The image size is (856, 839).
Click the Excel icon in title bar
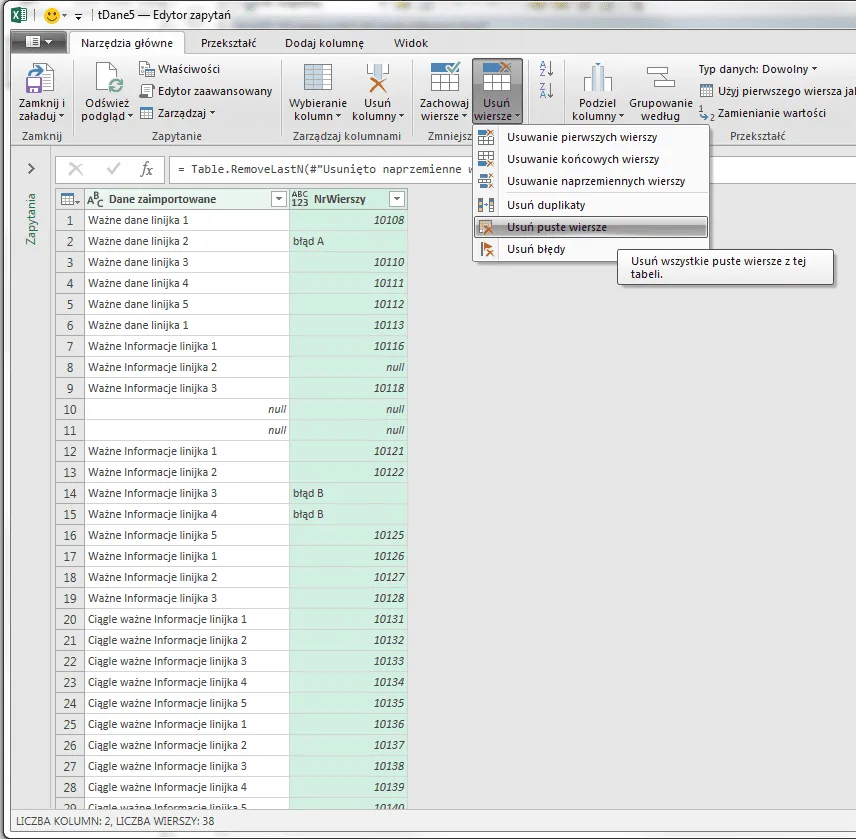coord(19,15)
